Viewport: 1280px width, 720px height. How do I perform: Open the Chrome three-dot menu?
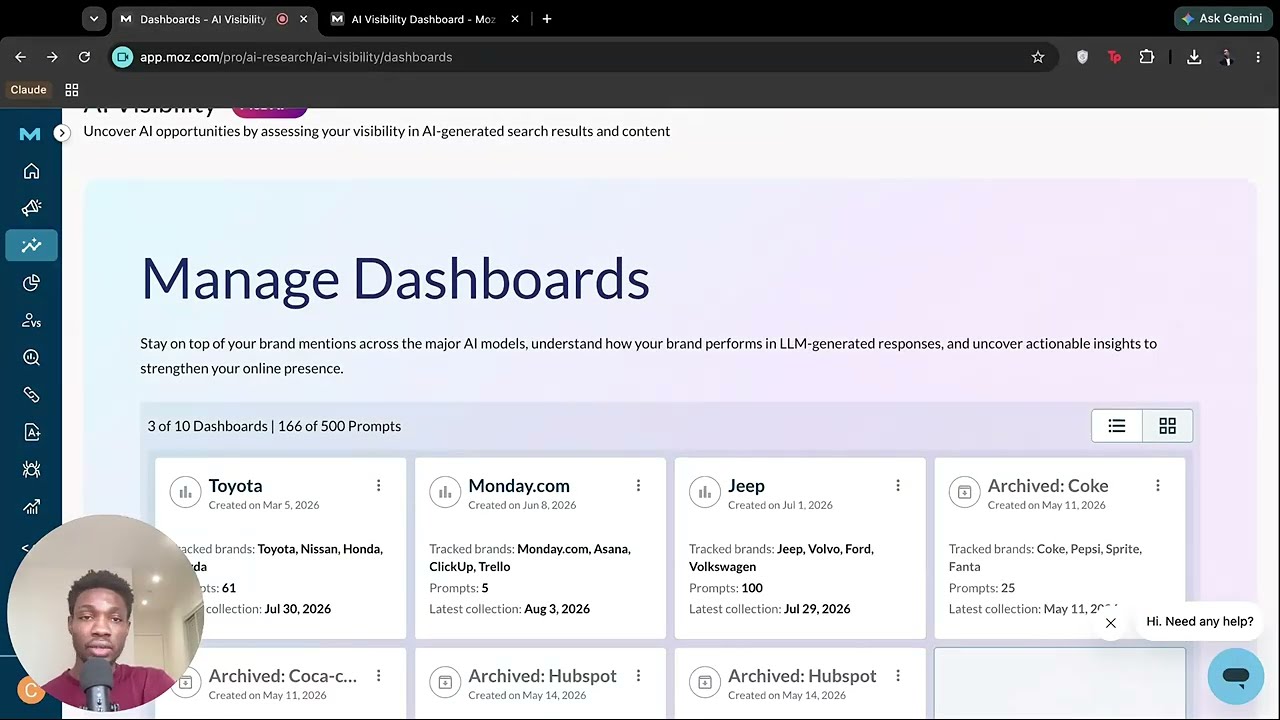point(1258,57)
